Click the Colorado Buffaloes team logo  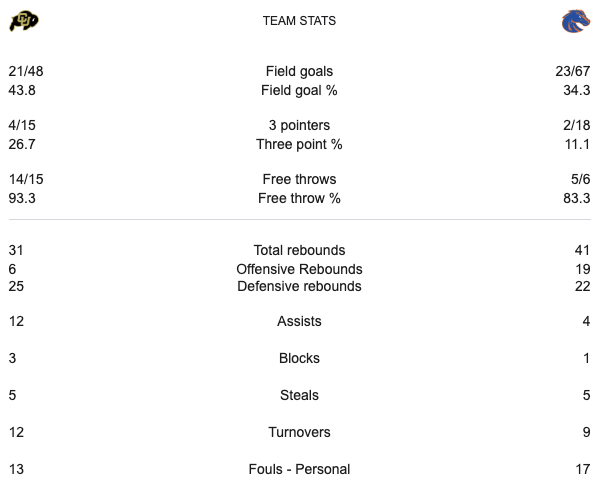point(24,21)
